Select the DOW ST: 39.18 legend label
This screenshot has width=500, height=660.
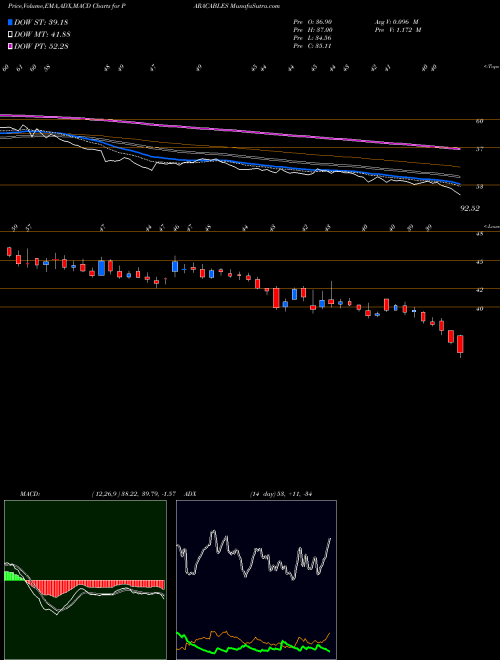point(41,22)
